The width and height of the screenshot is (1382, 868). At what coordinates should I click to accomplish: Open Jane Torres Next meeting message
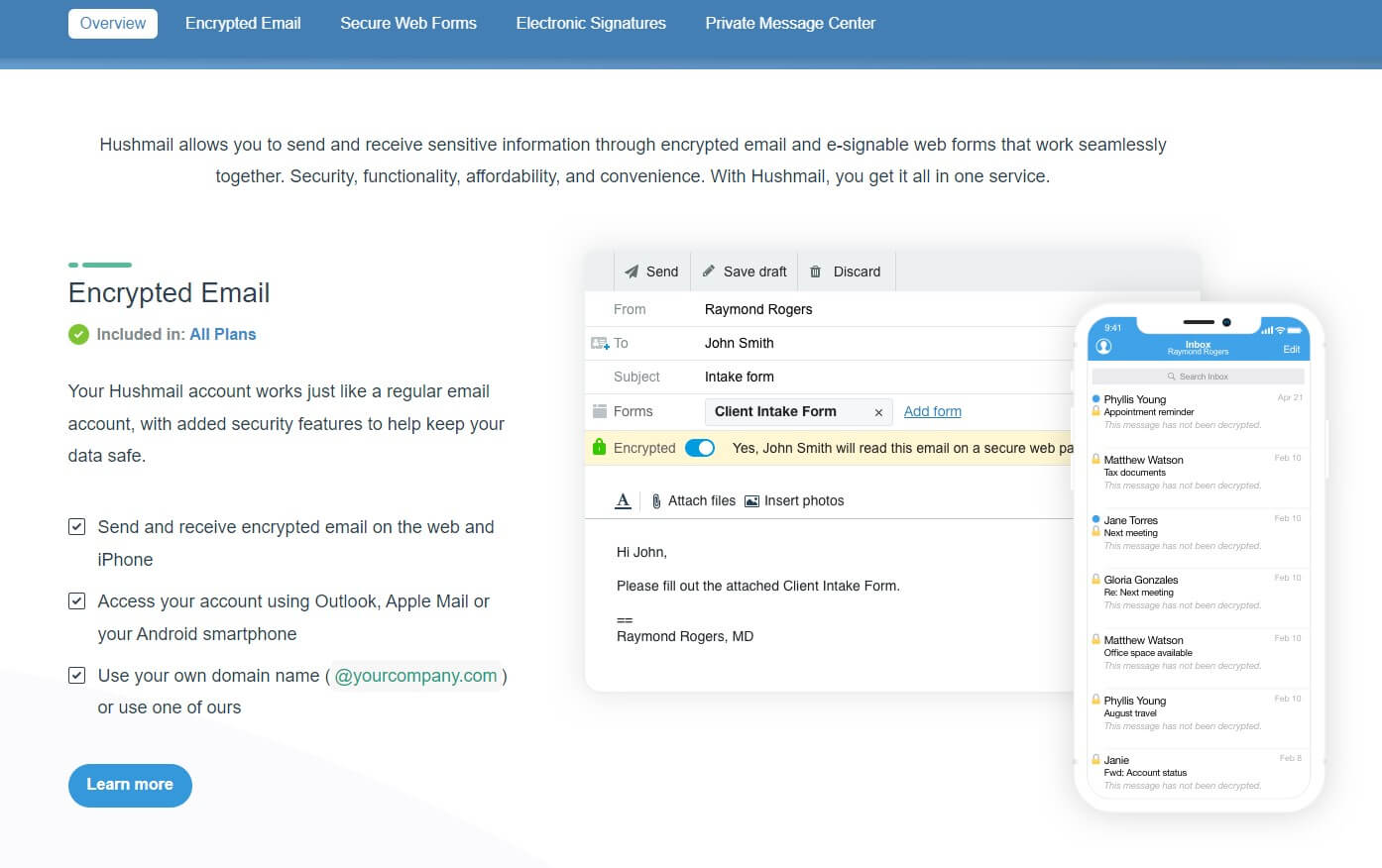pos(1198,532)
